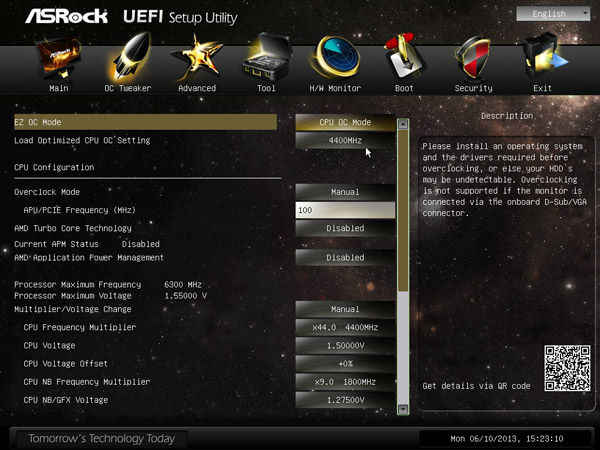Viewport: 600px width, 450px height.
Task: Select the CPU Voltage Offset label
Action: pos(65,364)
